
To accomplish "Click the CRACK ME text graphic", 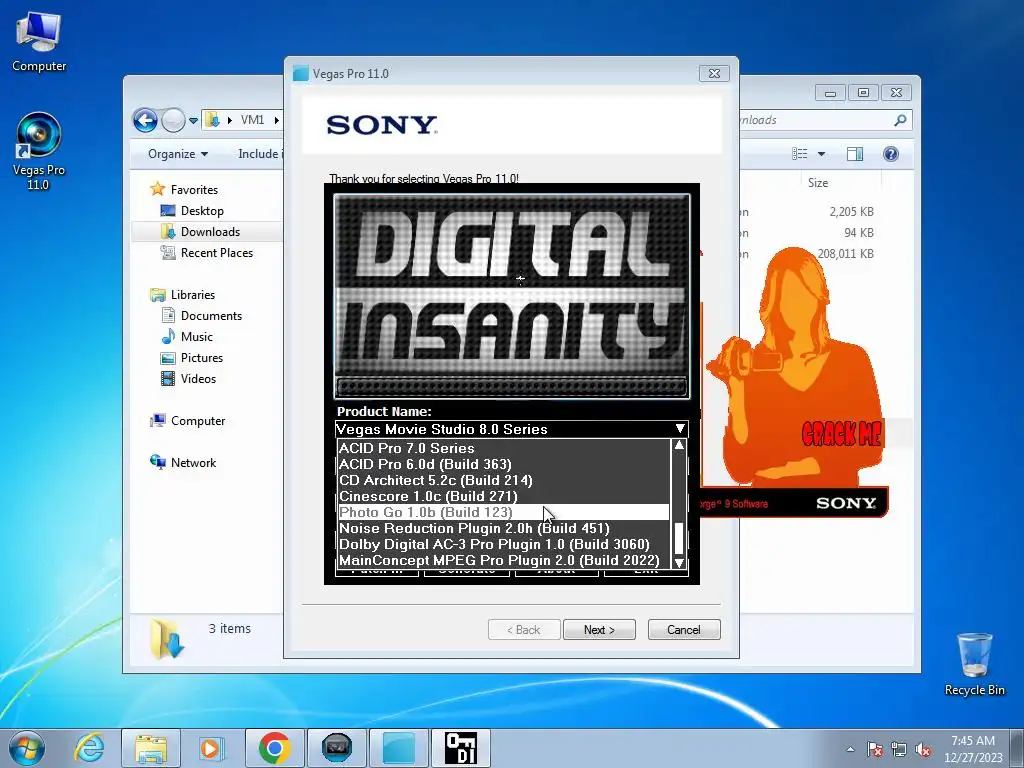I will pyautogui.click(x=842, y=433).
